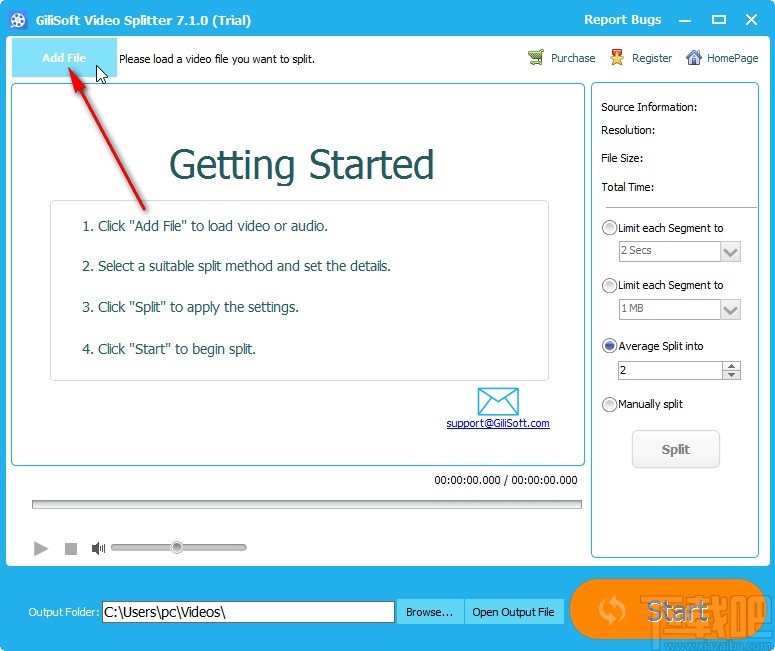Image resolution: width=775 pixels, height=651 pixels.
Task: Click 'Please load a video file you want to split.'
Action: [x=217, y=59]
